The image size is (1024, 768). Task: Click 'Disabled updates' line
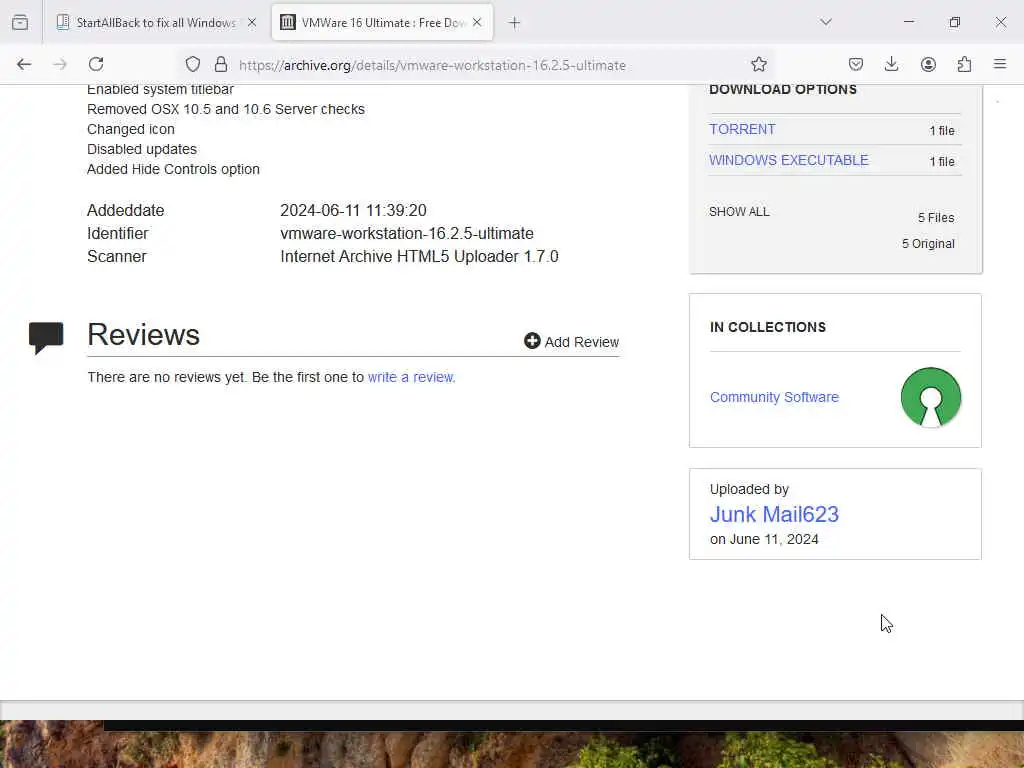click(x=142, y=149)
